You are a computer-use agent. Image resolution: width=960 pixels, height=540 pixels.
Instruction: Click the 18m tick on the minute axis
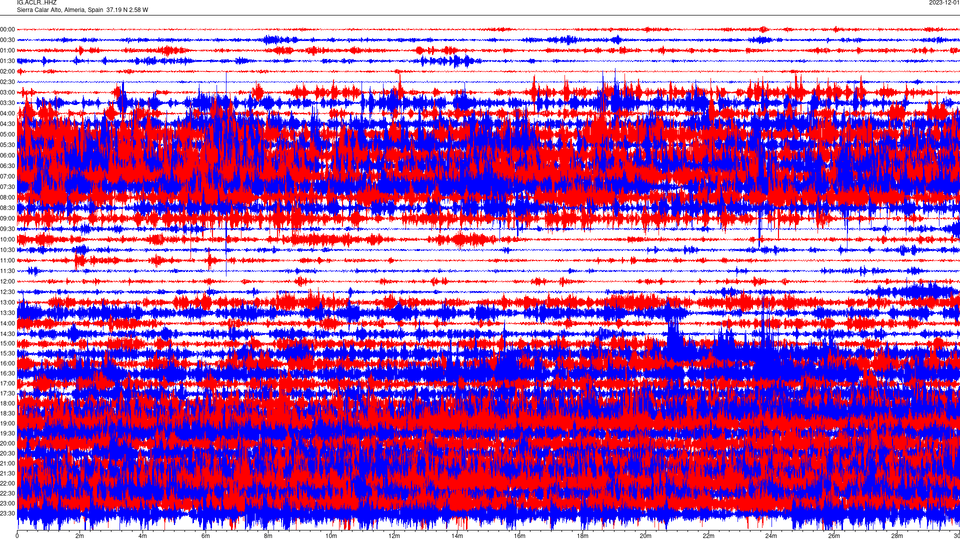click(582, 536)
